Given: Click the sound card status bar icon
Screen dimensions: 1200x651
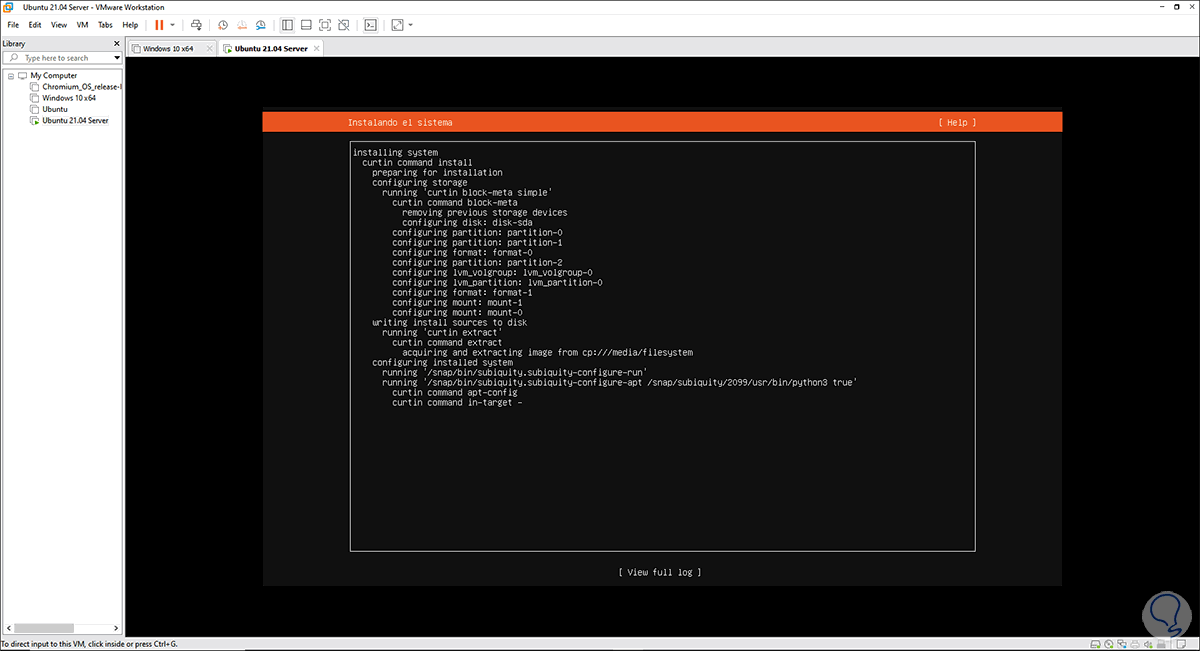Looking at the screenshot, I should click(x=1148, y=644).
